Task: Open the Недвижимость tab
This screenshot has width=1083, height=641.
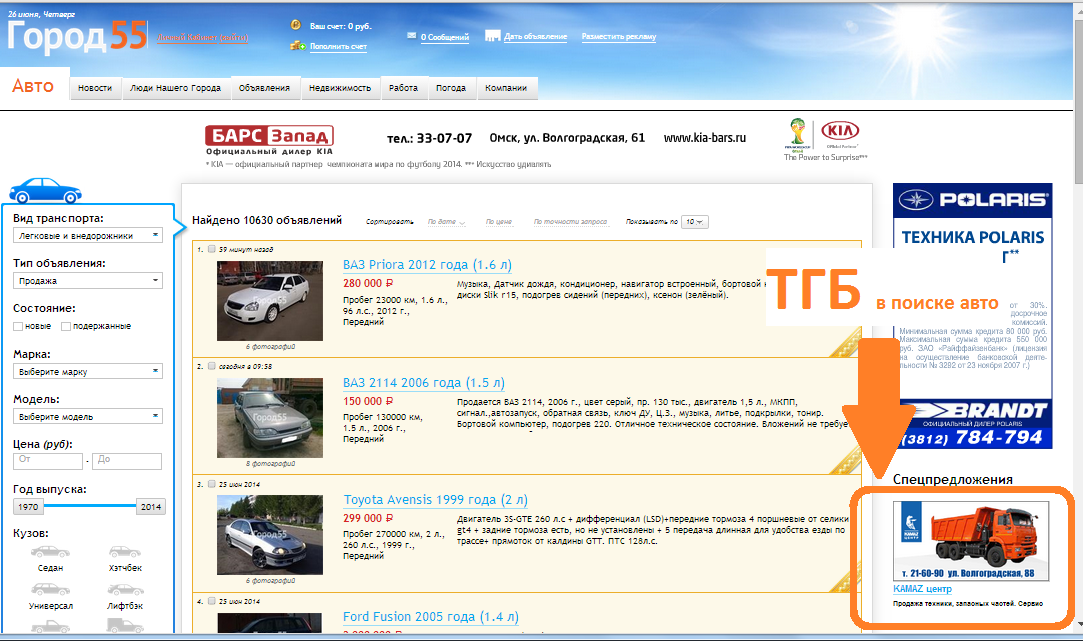Action: [340, 88]
